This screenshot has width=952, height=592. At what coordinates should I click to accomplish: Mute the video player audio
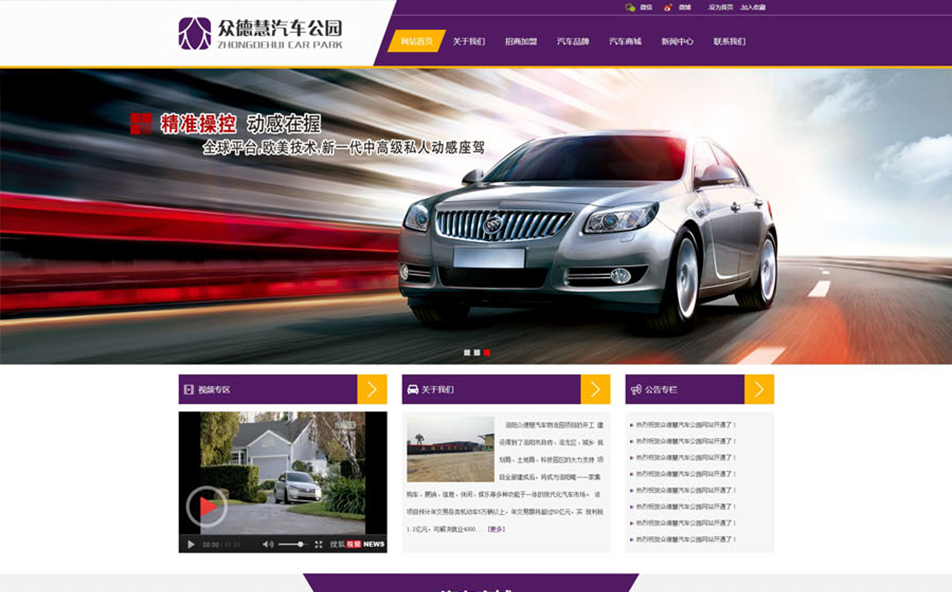coord(267,544)
